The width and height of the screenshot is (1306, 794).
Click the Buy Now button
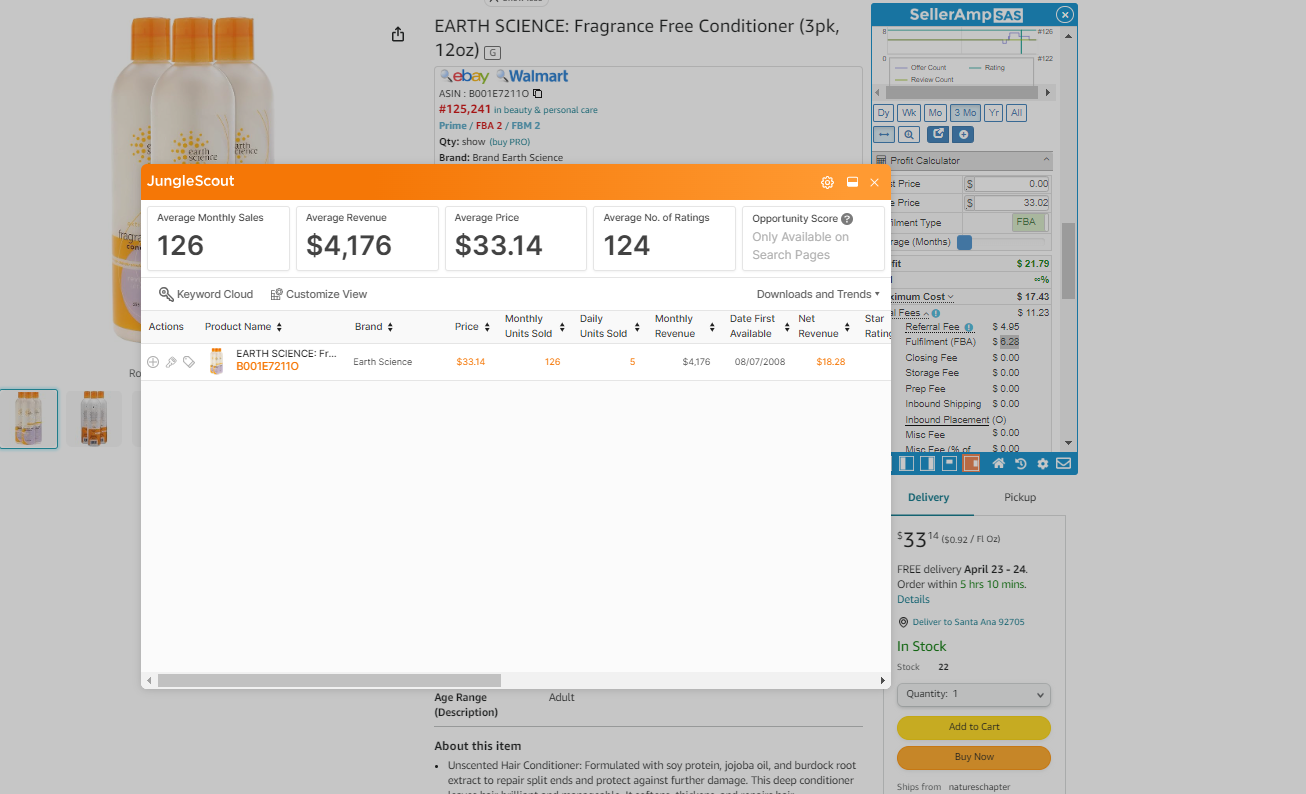point(974,757)
